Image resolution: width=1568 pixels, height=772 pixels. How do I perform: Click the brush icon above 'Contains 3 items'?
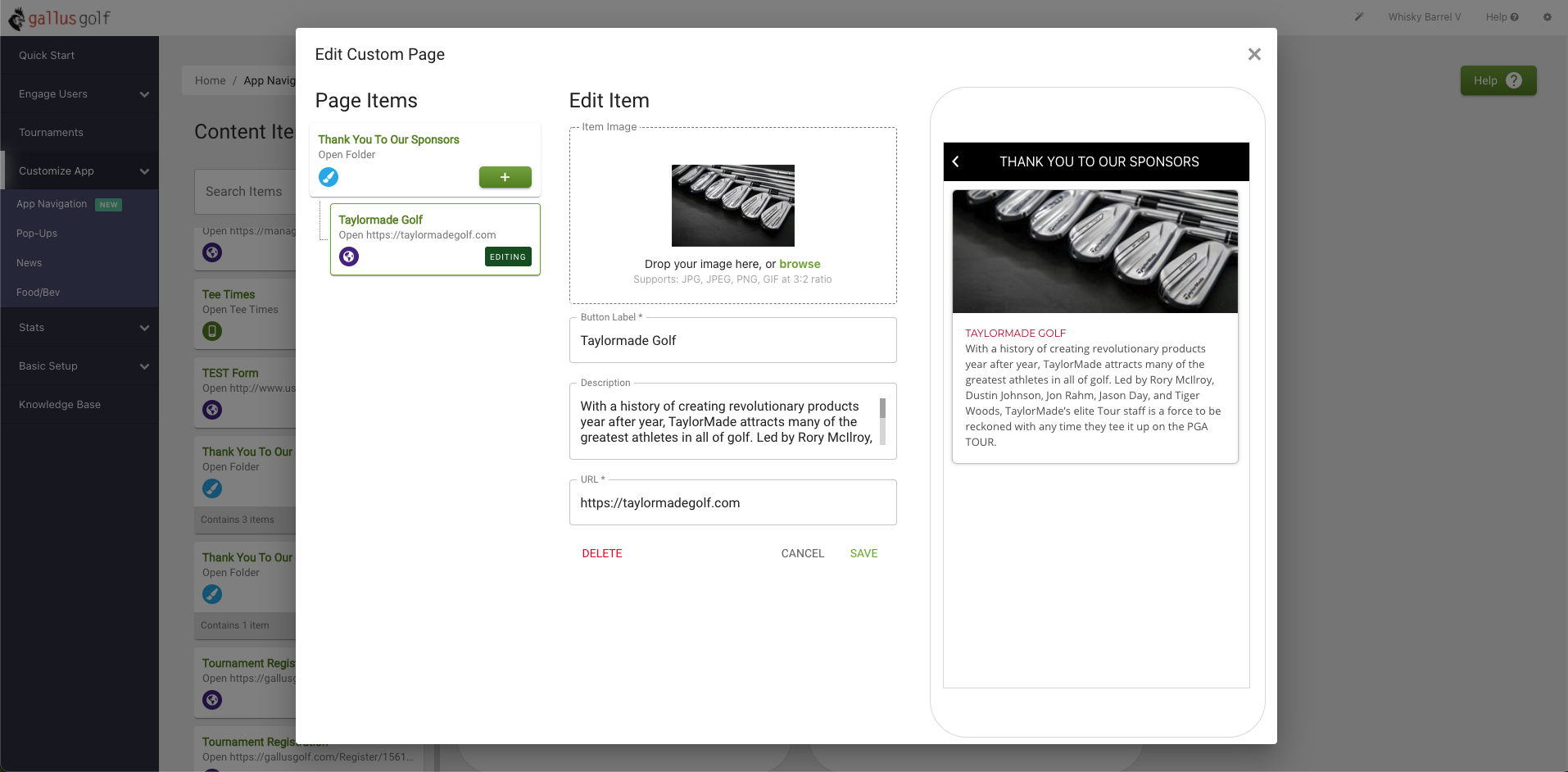click(212, 488)
